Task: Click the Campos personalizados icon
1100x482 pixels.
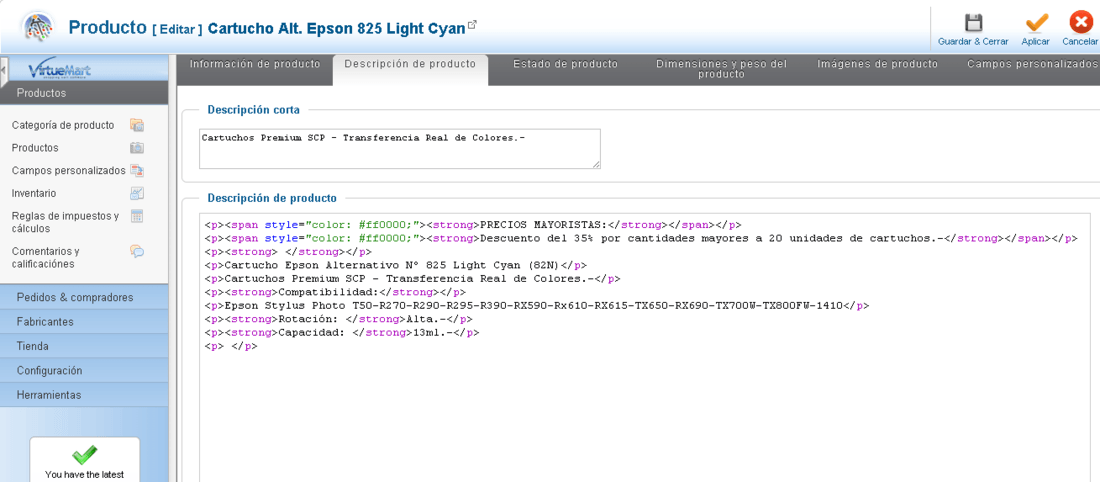Action: pyautogui.click(x=137, y=170)
